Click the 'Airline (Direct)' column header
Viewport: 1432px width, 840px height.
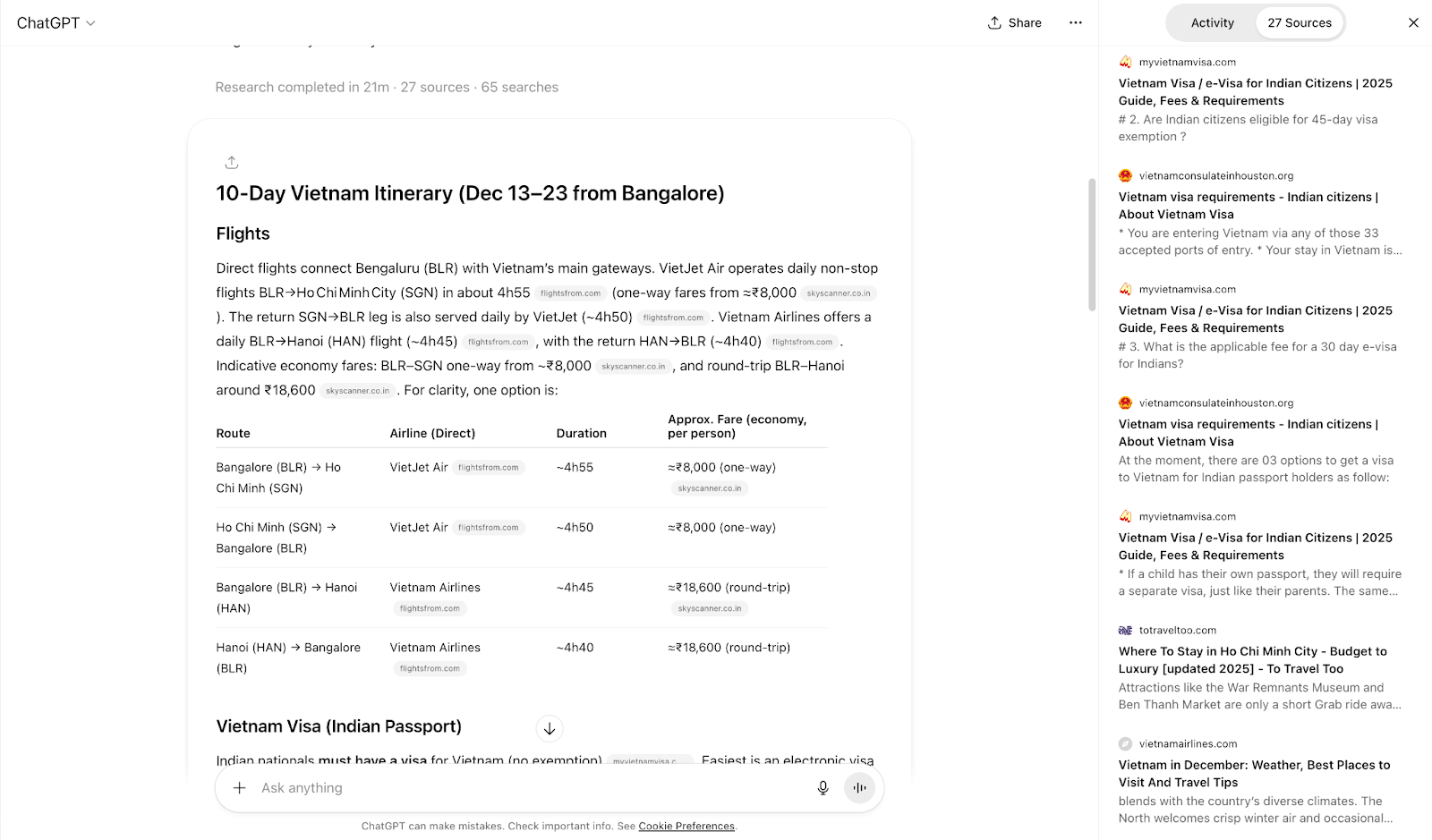click(x=432, y=434)
